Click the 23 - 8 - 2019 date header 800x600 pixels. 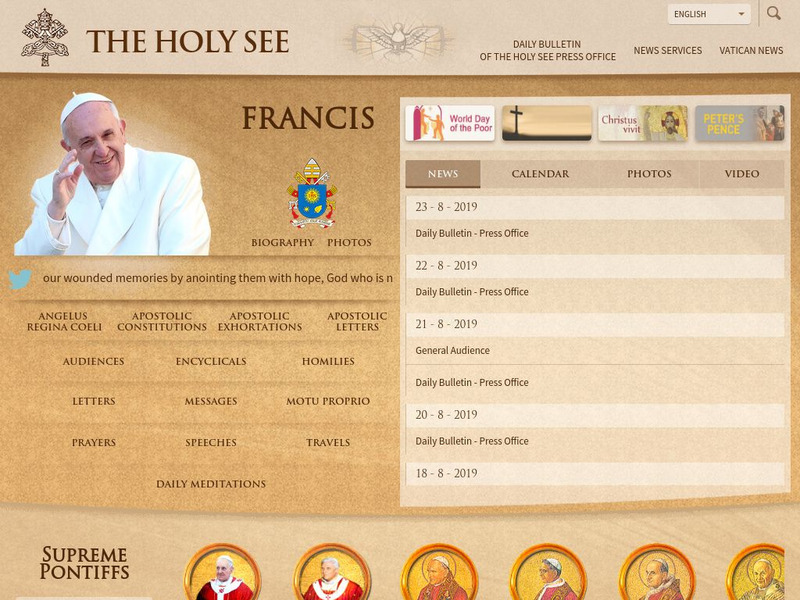point(595,207)
